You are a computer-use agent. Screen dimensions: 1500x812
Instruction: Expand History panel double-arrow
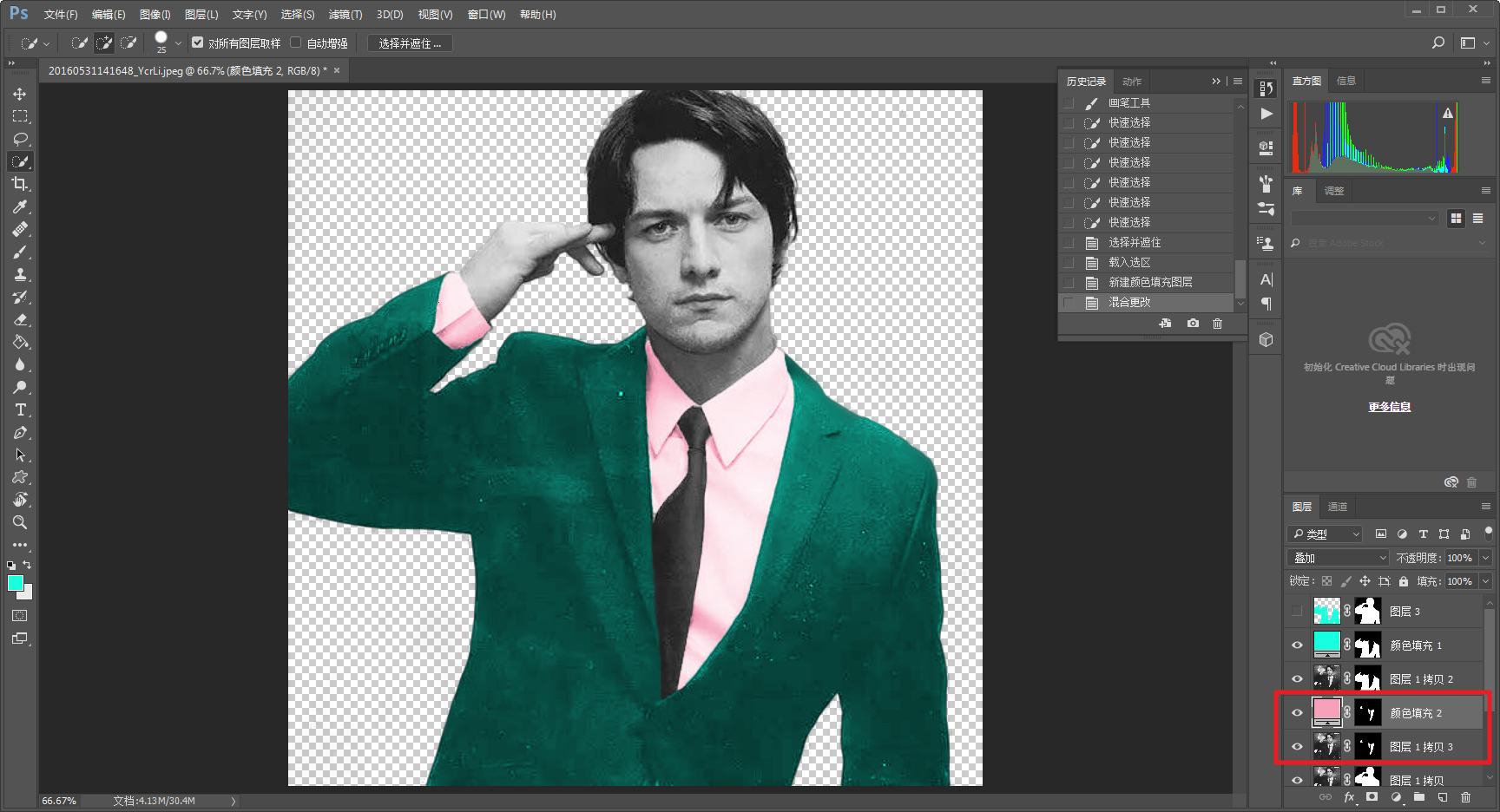pos(1216,81)
